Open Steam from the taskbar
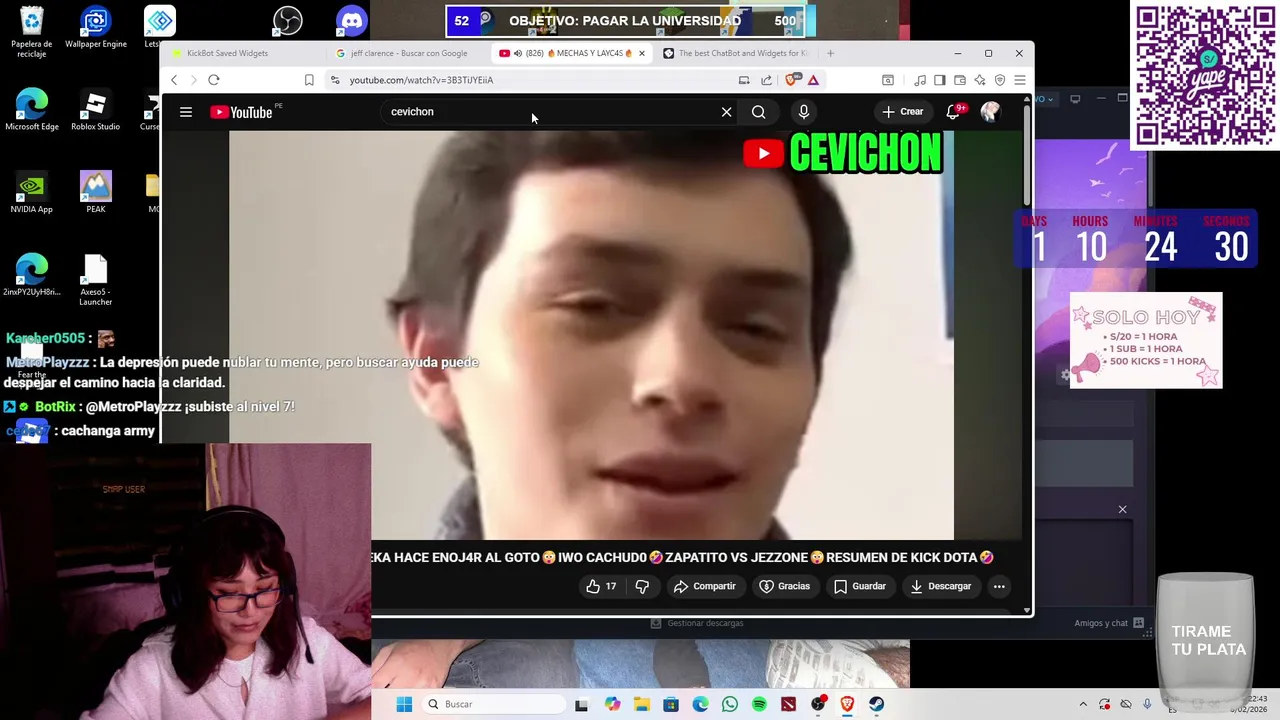 coord(876,704)
